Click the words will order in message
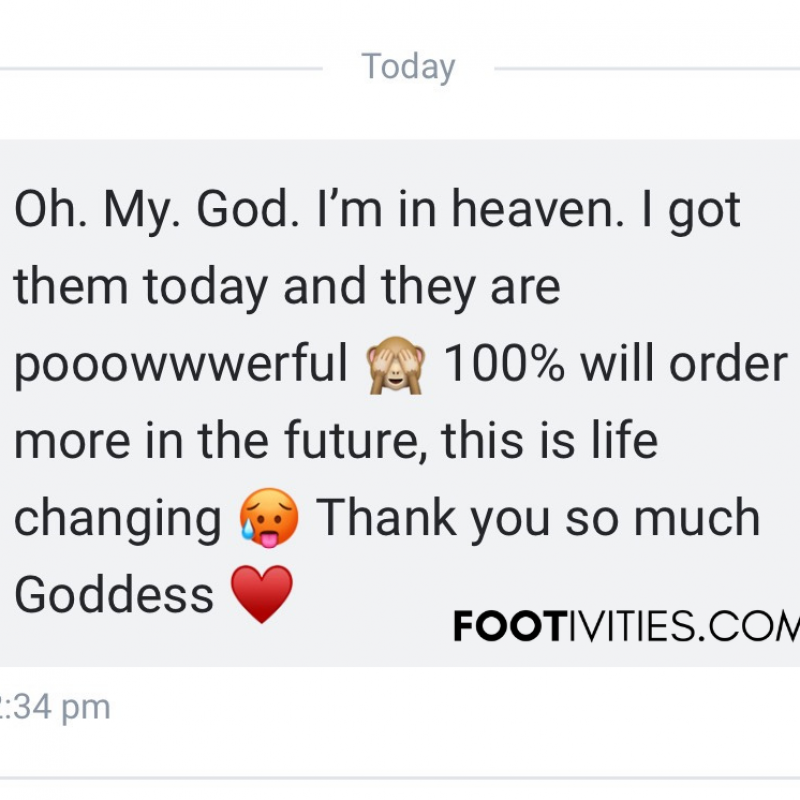Screen dimensions: 800x800 tap(684, 364)
